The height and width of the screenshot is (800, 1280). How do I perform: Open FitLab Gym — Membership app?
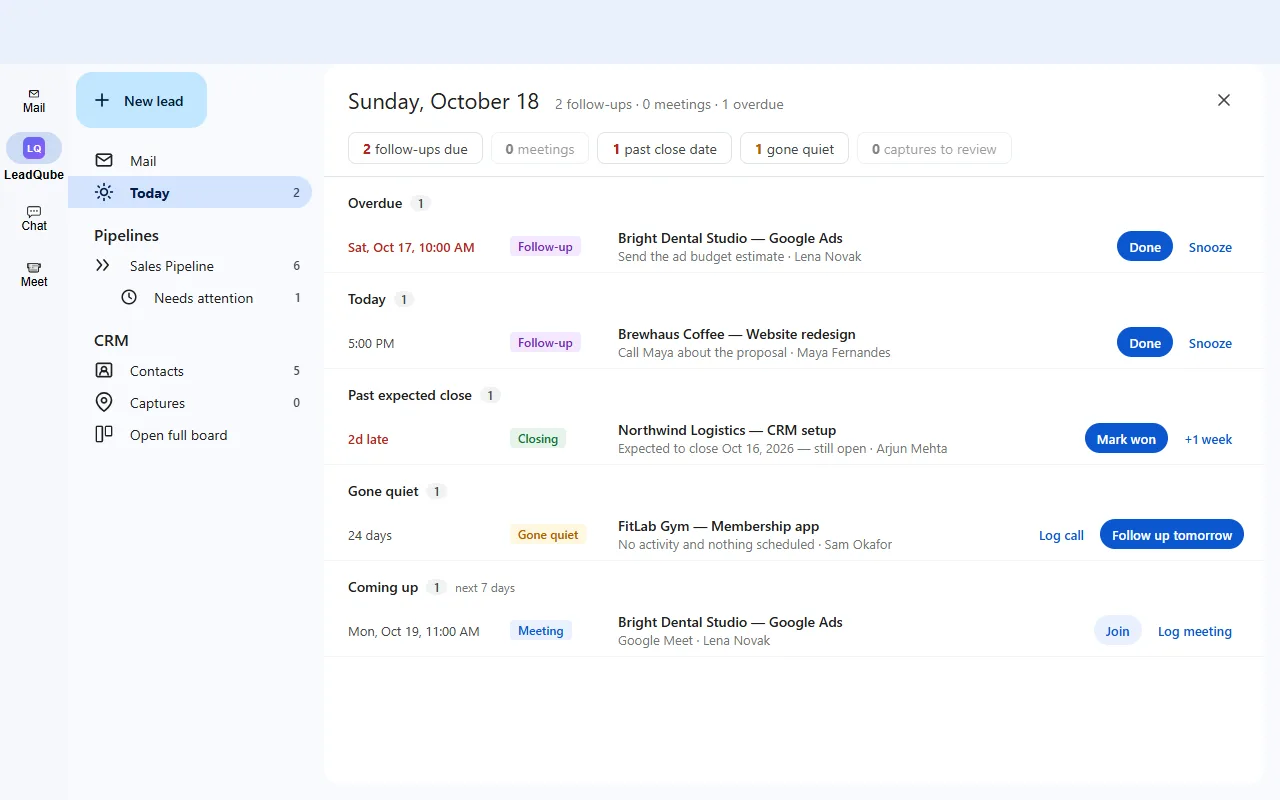coord(718,526)
